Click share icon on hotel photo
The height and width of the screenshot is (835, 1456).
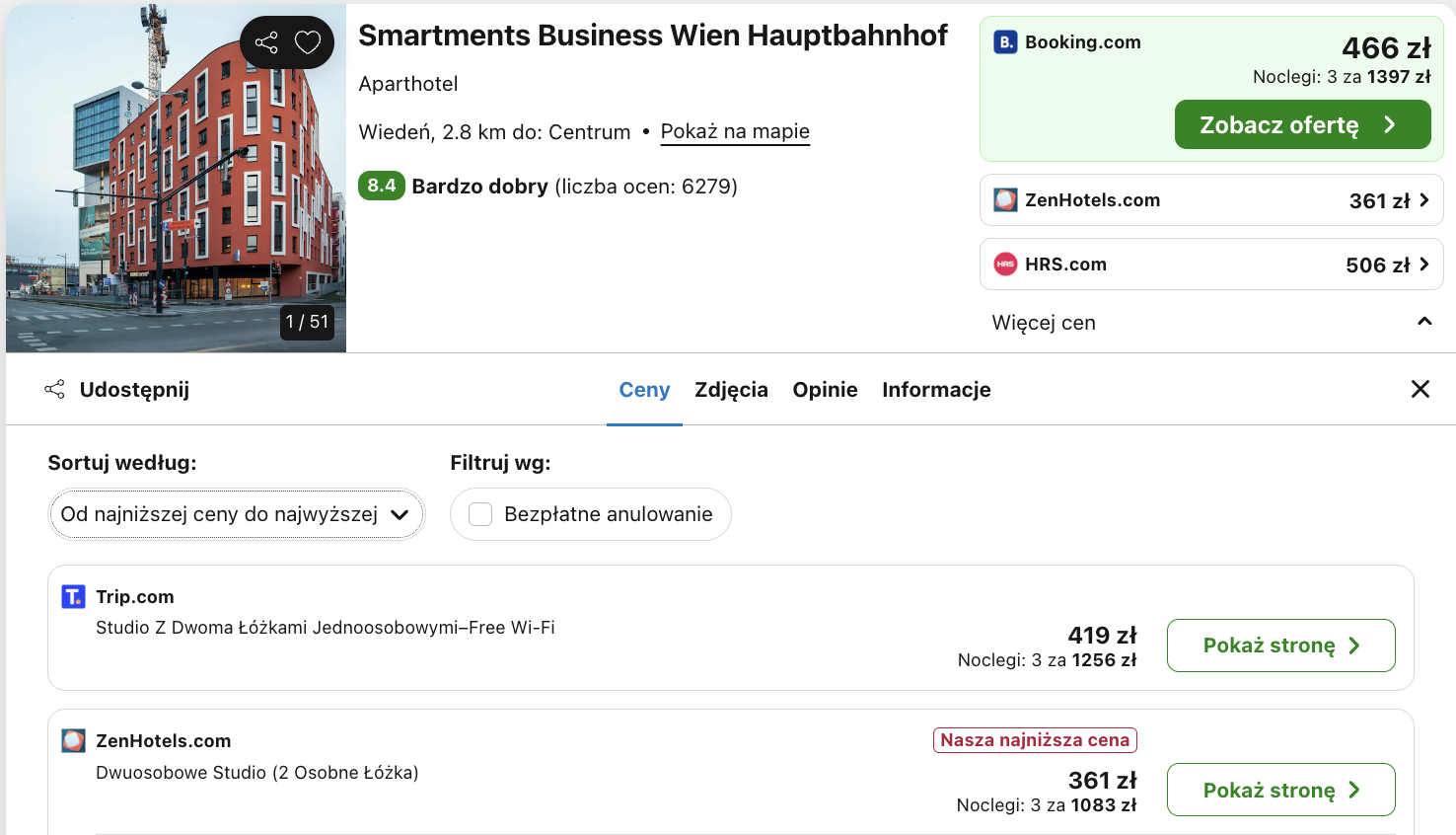pyautogui.click(x=266, y=42)
